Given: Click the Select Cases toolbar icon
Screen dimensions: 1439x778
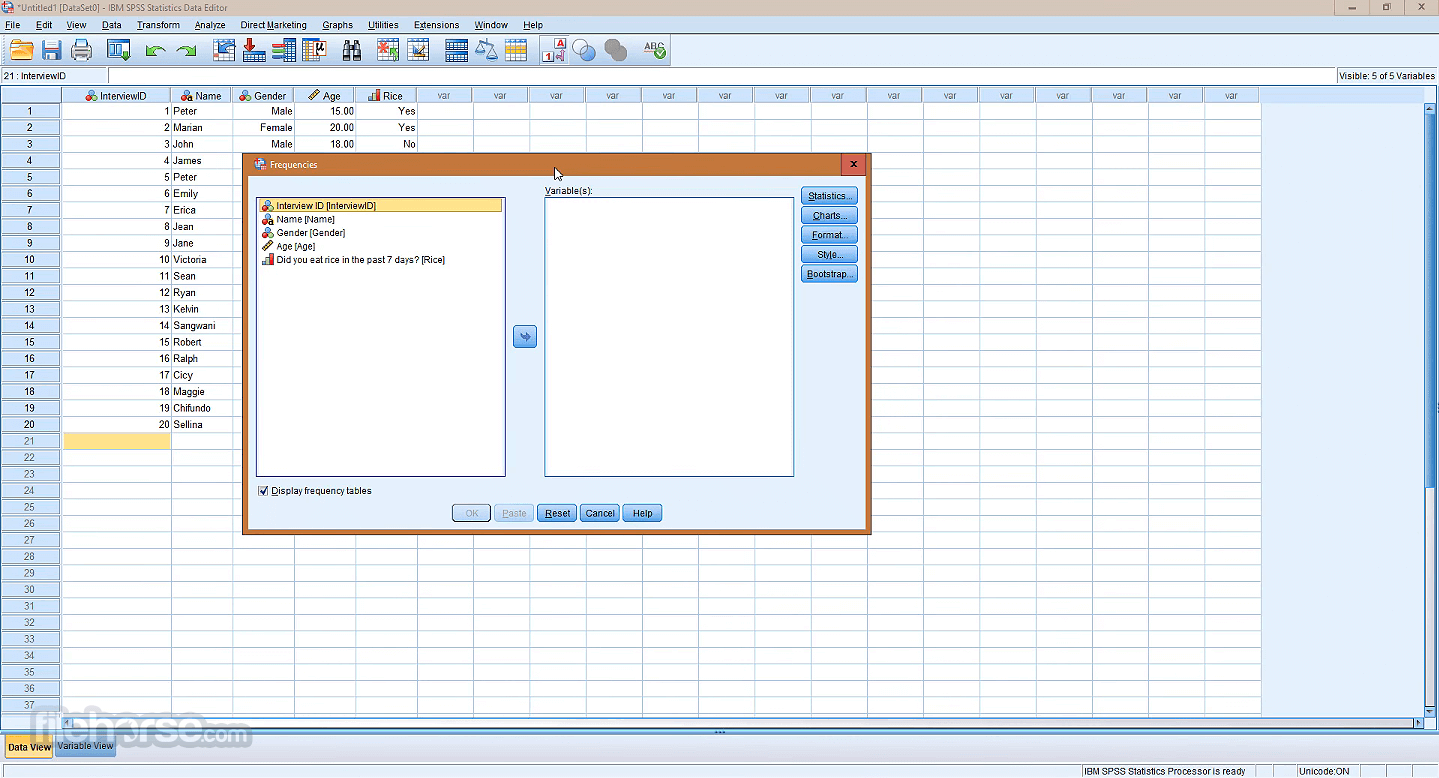Looking at the screenshot, I should [x=516, y=50].
